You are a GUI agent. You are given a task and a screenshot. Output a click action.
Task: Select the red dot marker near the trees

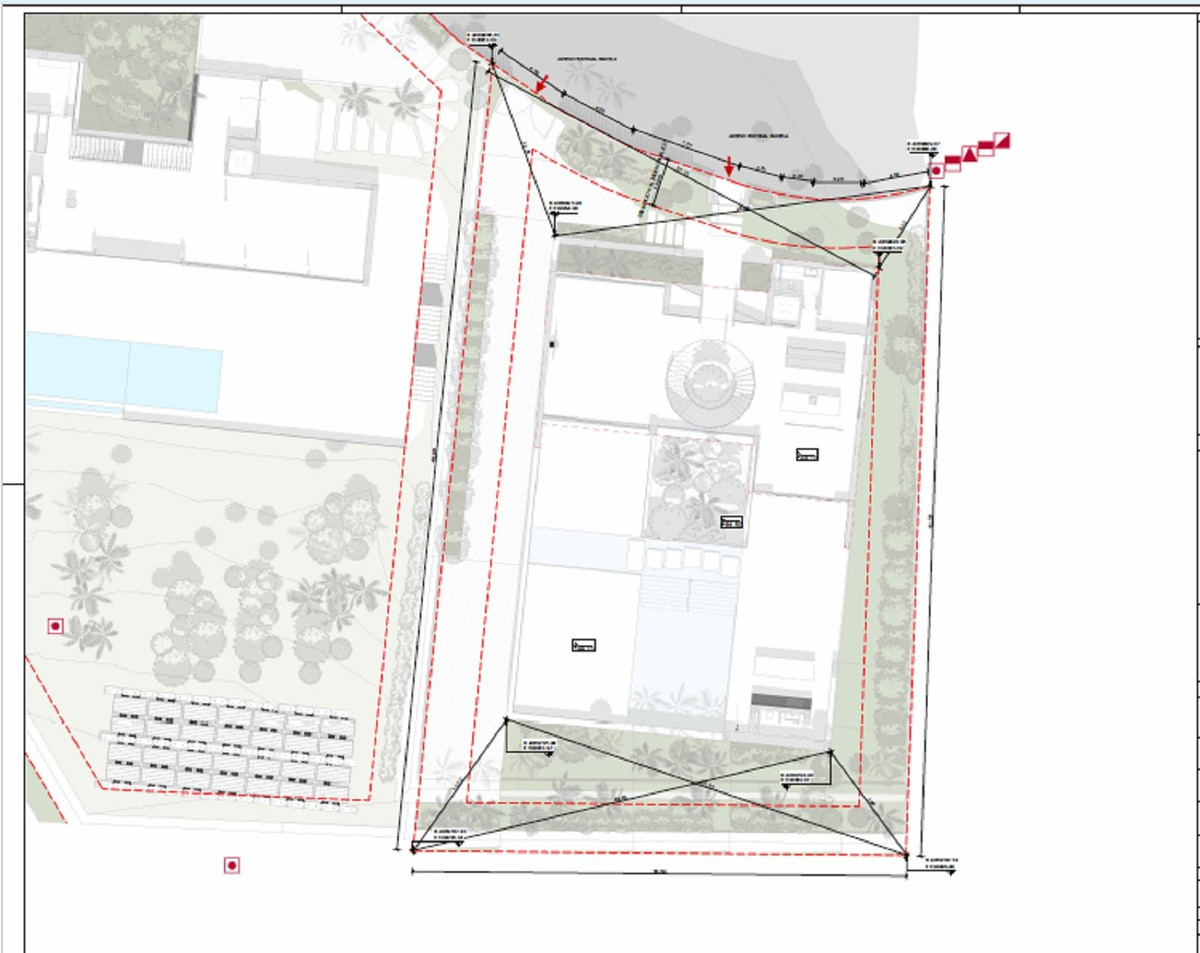[x=55, y=625]
